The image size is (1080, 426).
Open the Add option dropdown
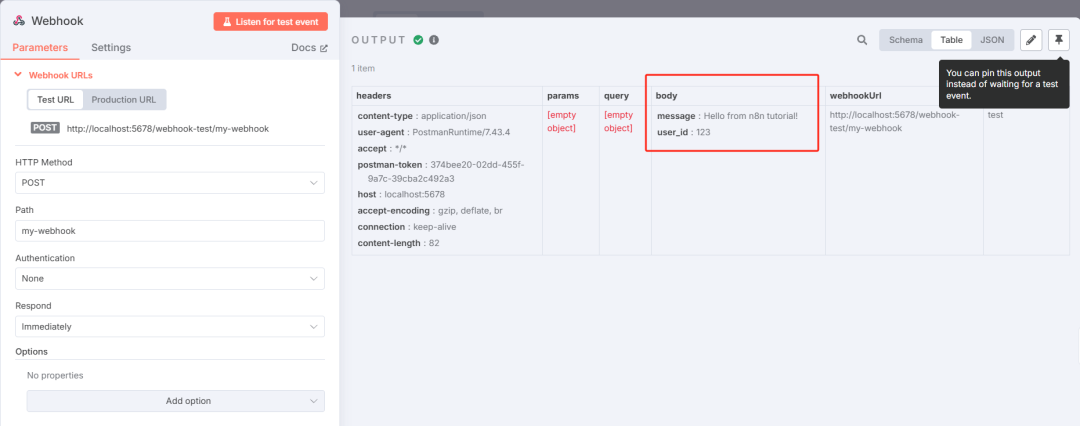tap(176, 400)
